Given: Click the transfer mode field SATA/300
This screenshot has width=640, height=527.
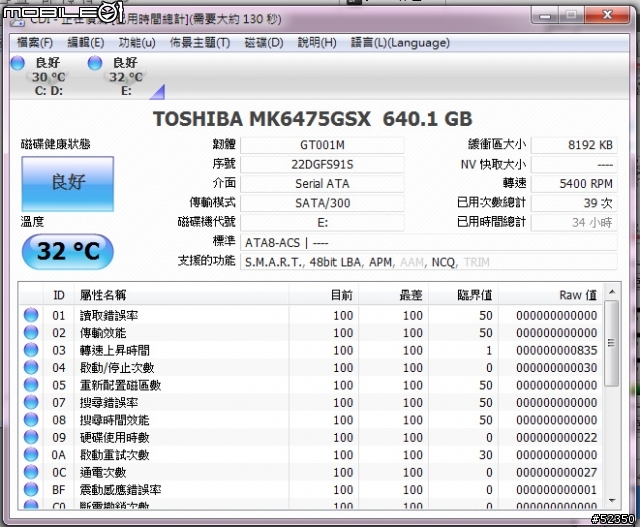Looking at the screenshot, I should 322,203.
